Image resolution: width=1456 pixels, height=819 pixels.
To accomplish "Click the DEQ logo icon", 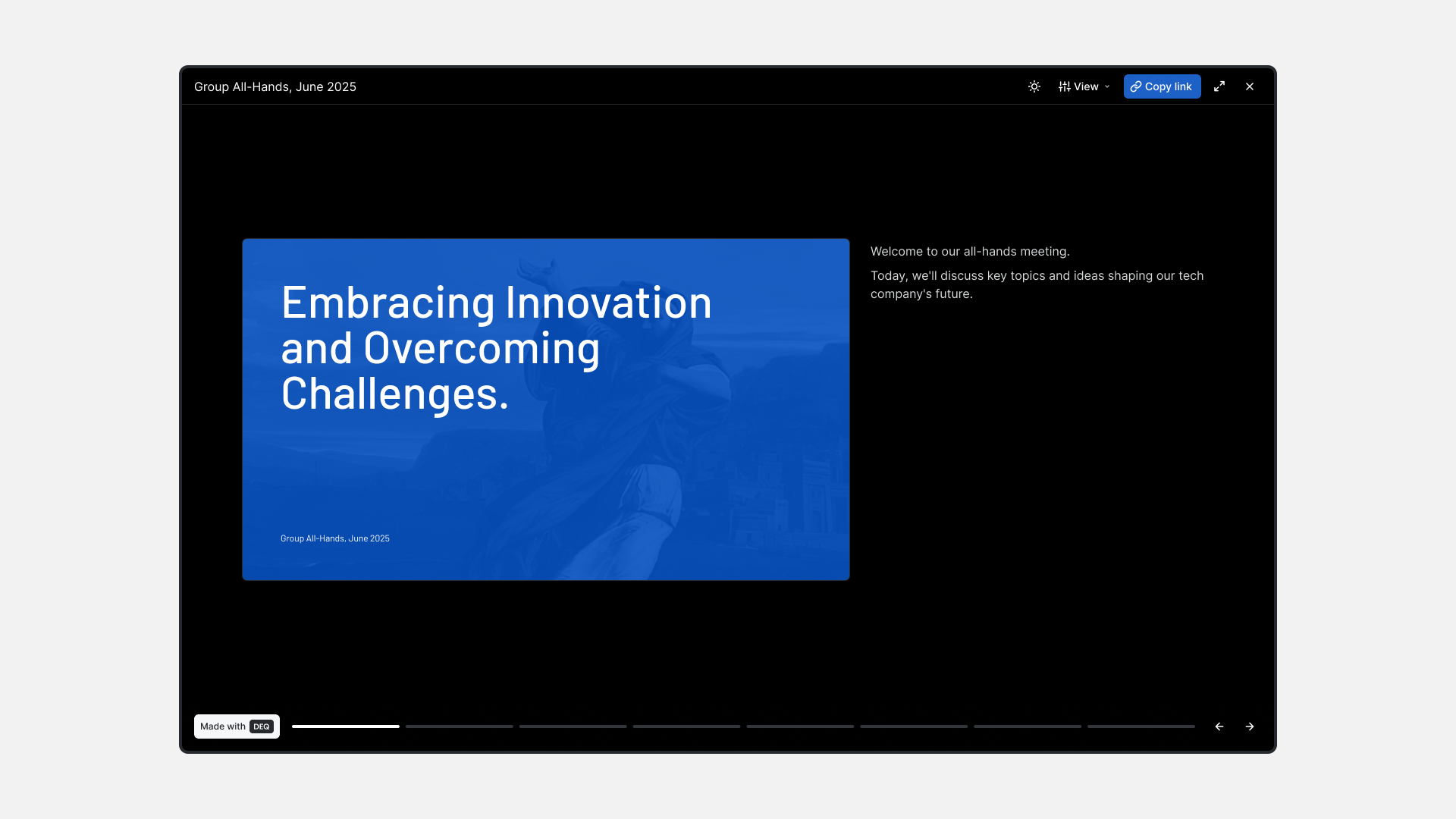I will coord(262,726).
